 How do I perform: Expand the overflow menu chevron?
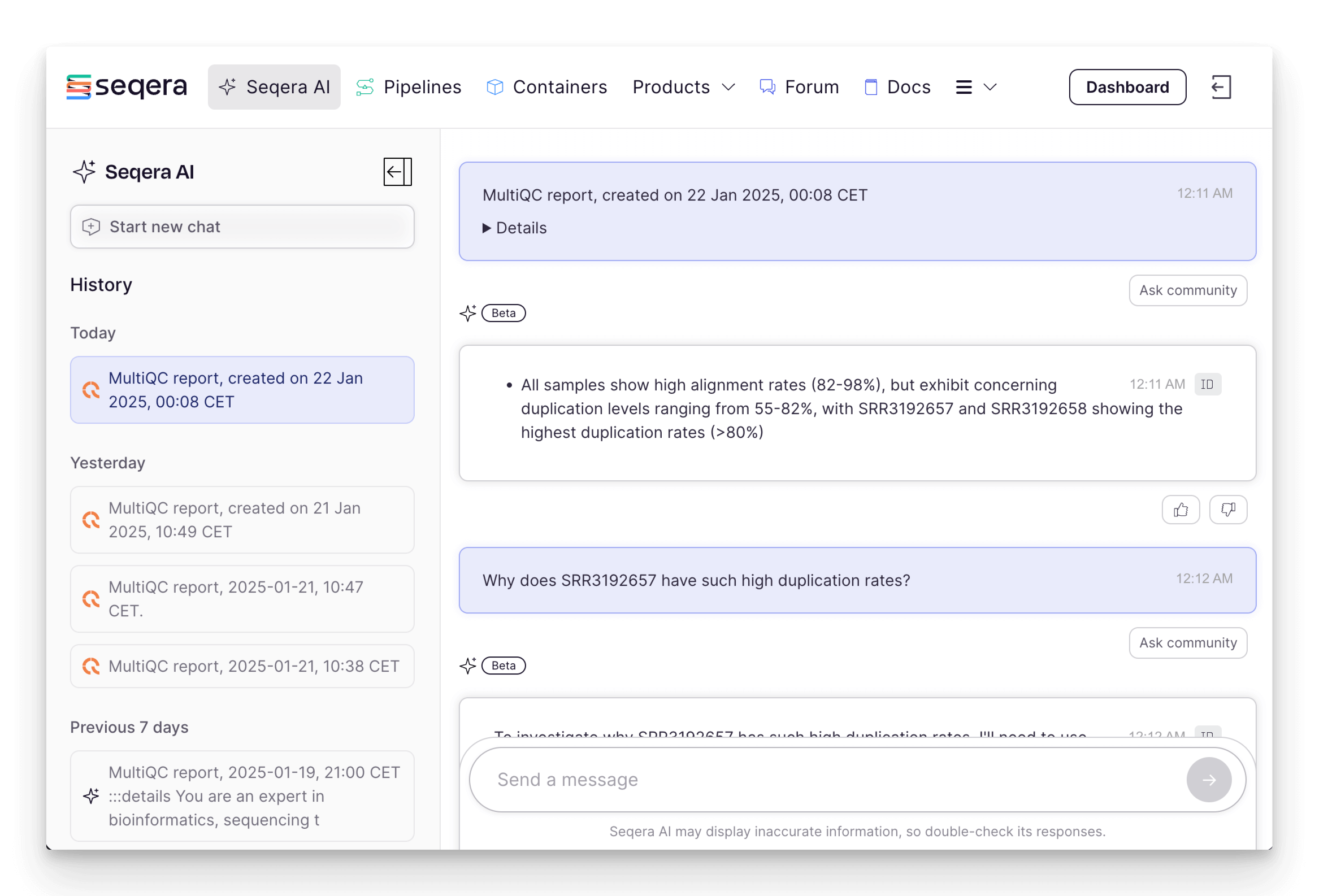pyautogui.click(x=989, y=88)
